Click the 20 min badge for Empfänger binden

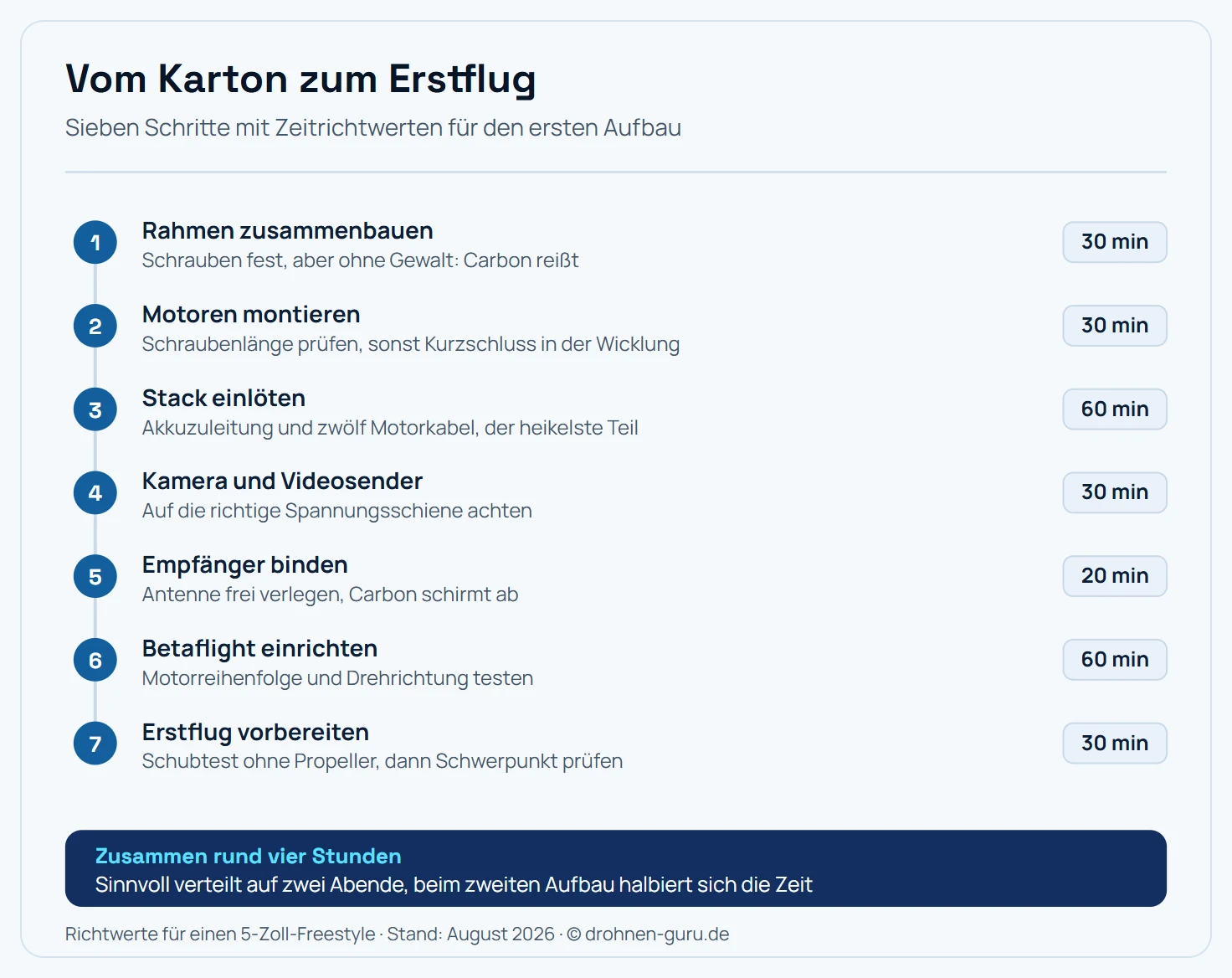pyautogui.click(x=1115, y=576)
